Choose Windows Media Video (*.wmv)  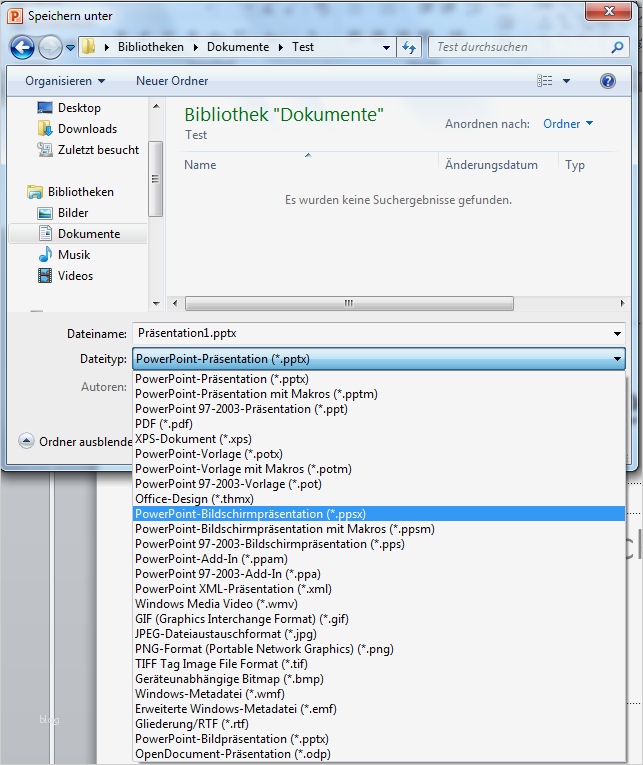coord(379,604)
